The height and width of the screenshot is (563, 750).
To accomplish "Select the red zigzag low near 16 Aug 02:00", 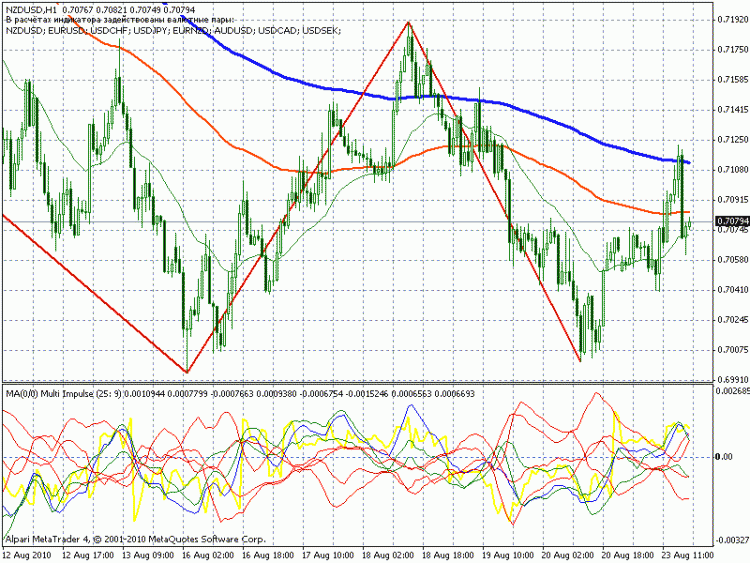I will click(187, 371).
